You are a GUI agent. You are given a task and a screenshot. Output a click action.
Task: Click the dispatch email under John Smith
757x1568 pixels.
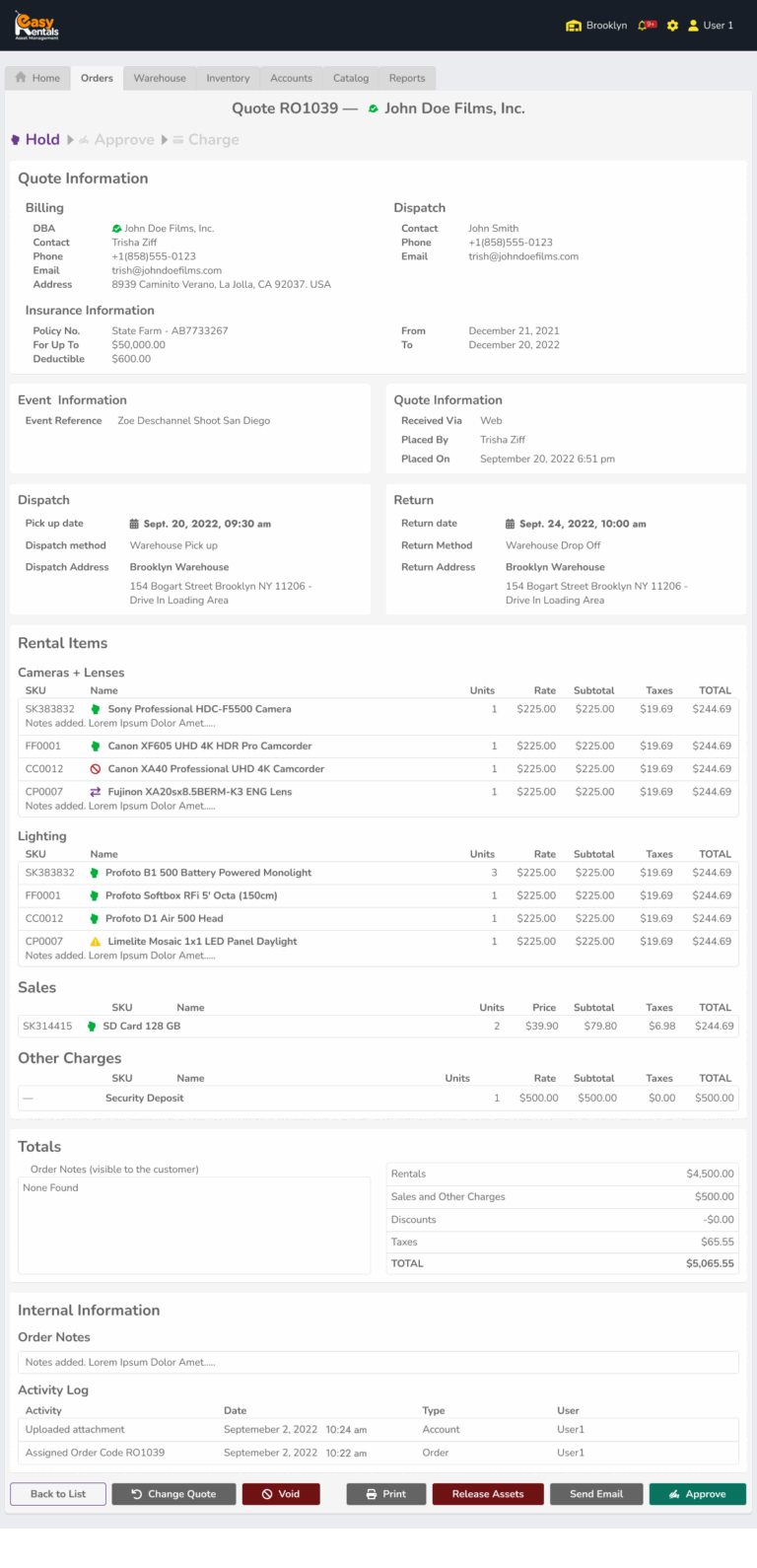point(523,256)
